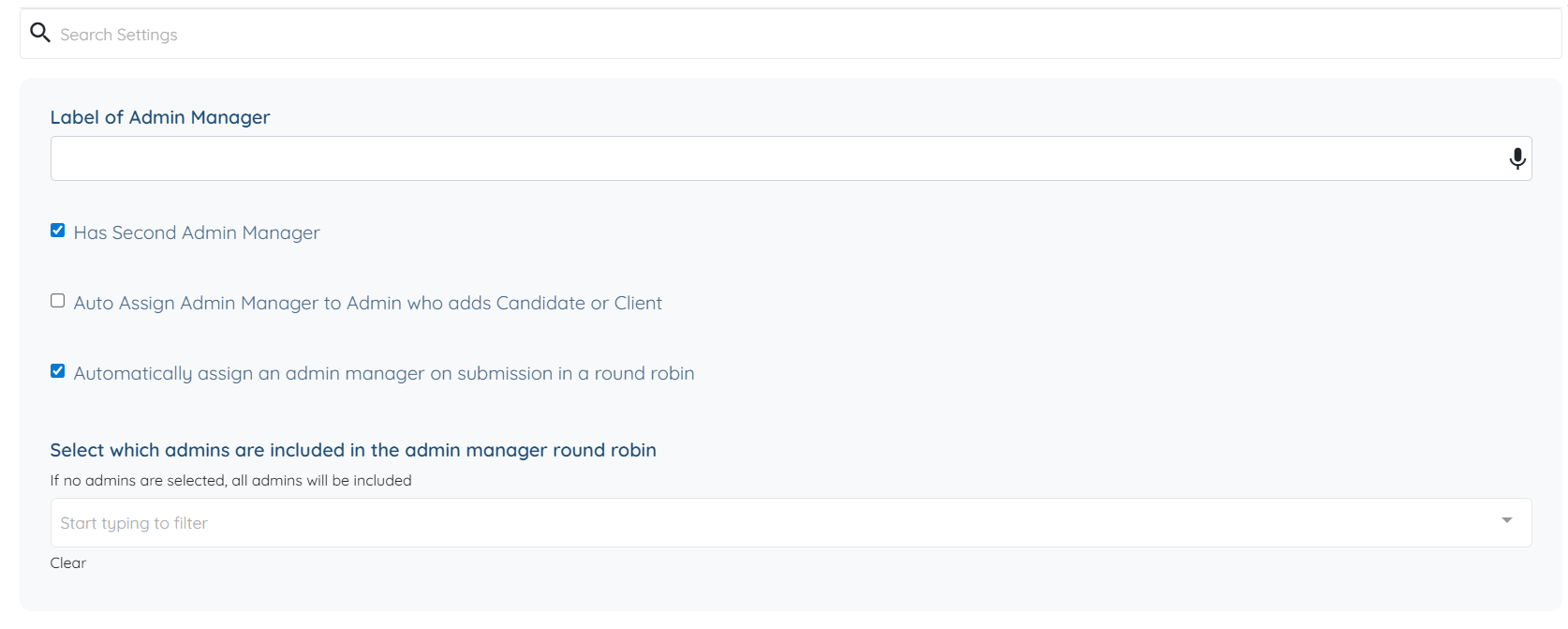The width and height of the screenshot is (1568, 629).
Task: Click the "Has Second Admin Manager" label text
Action: [197, 232]
